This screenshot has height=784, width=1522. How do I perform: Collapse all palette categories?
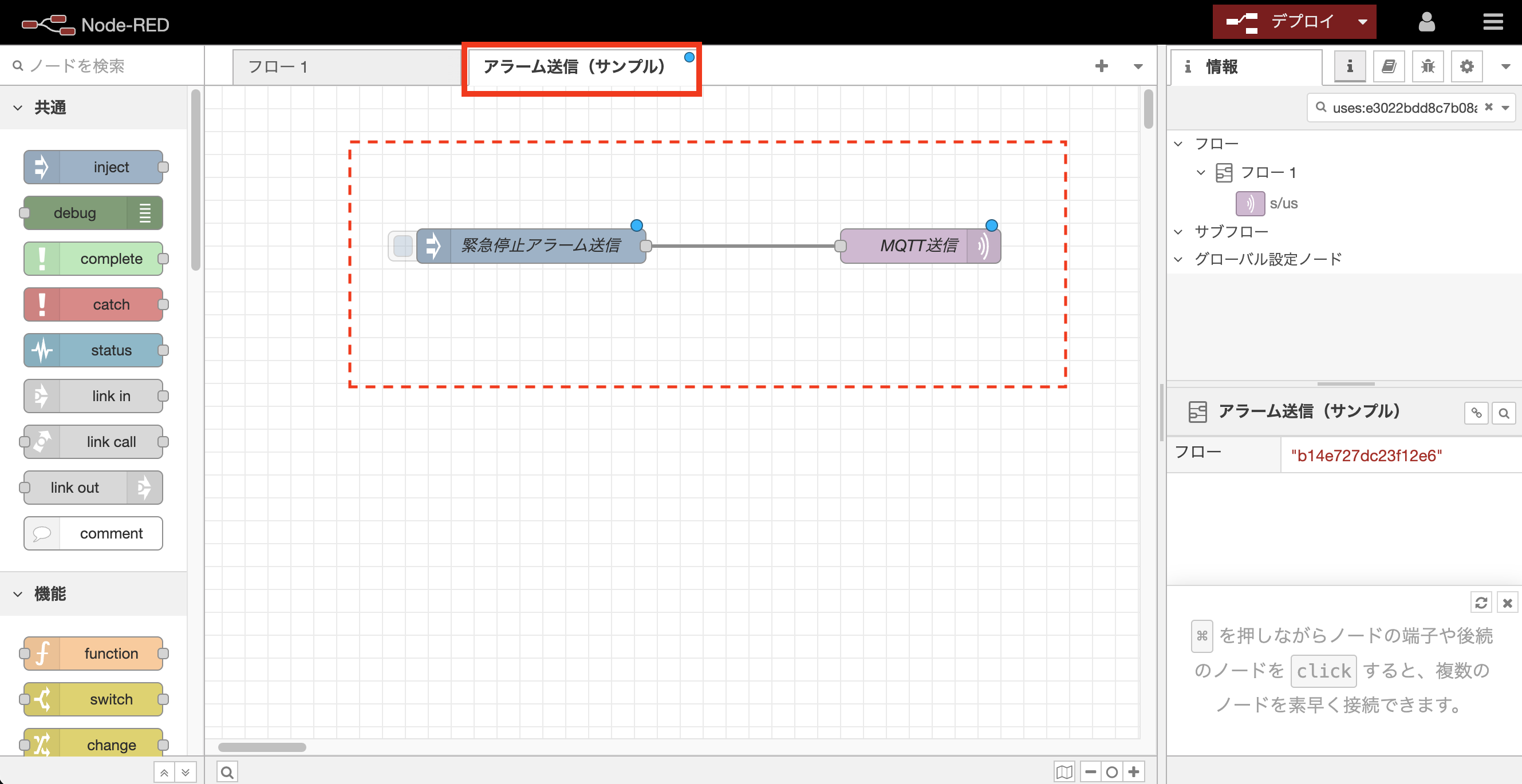tap(164, 772)
